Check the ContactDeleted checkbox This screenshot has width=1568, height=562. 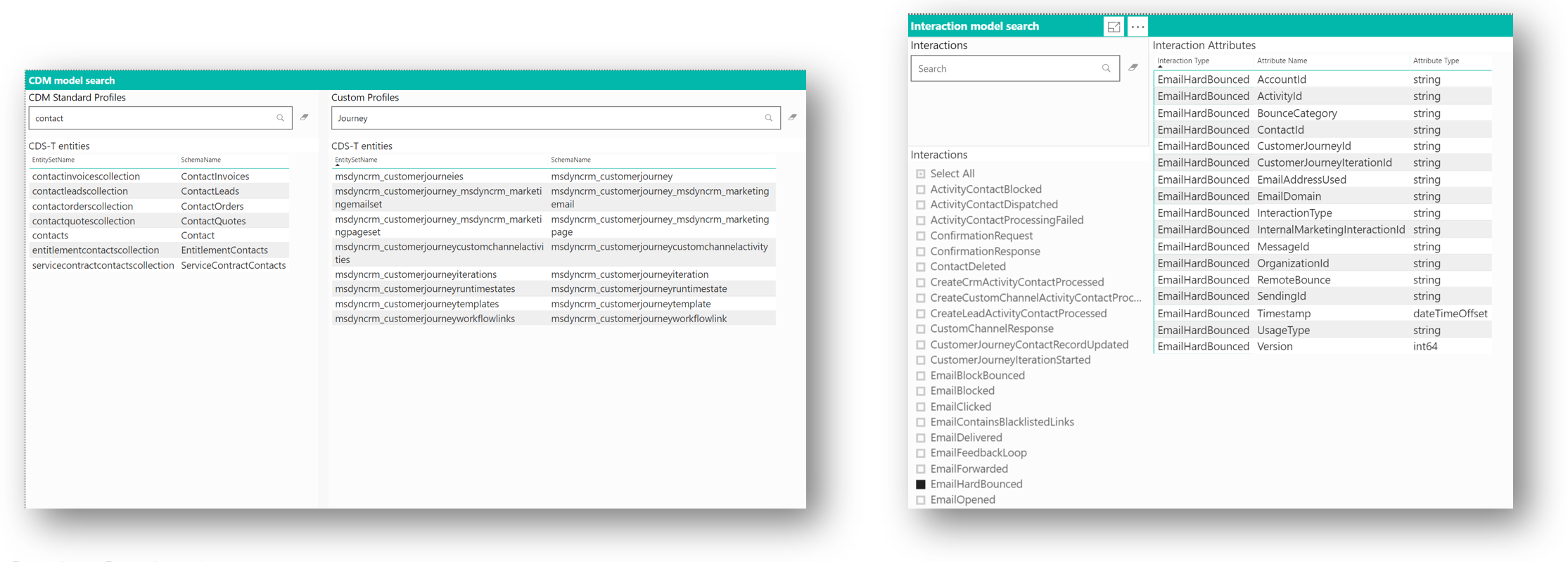(x=921, y=267)
